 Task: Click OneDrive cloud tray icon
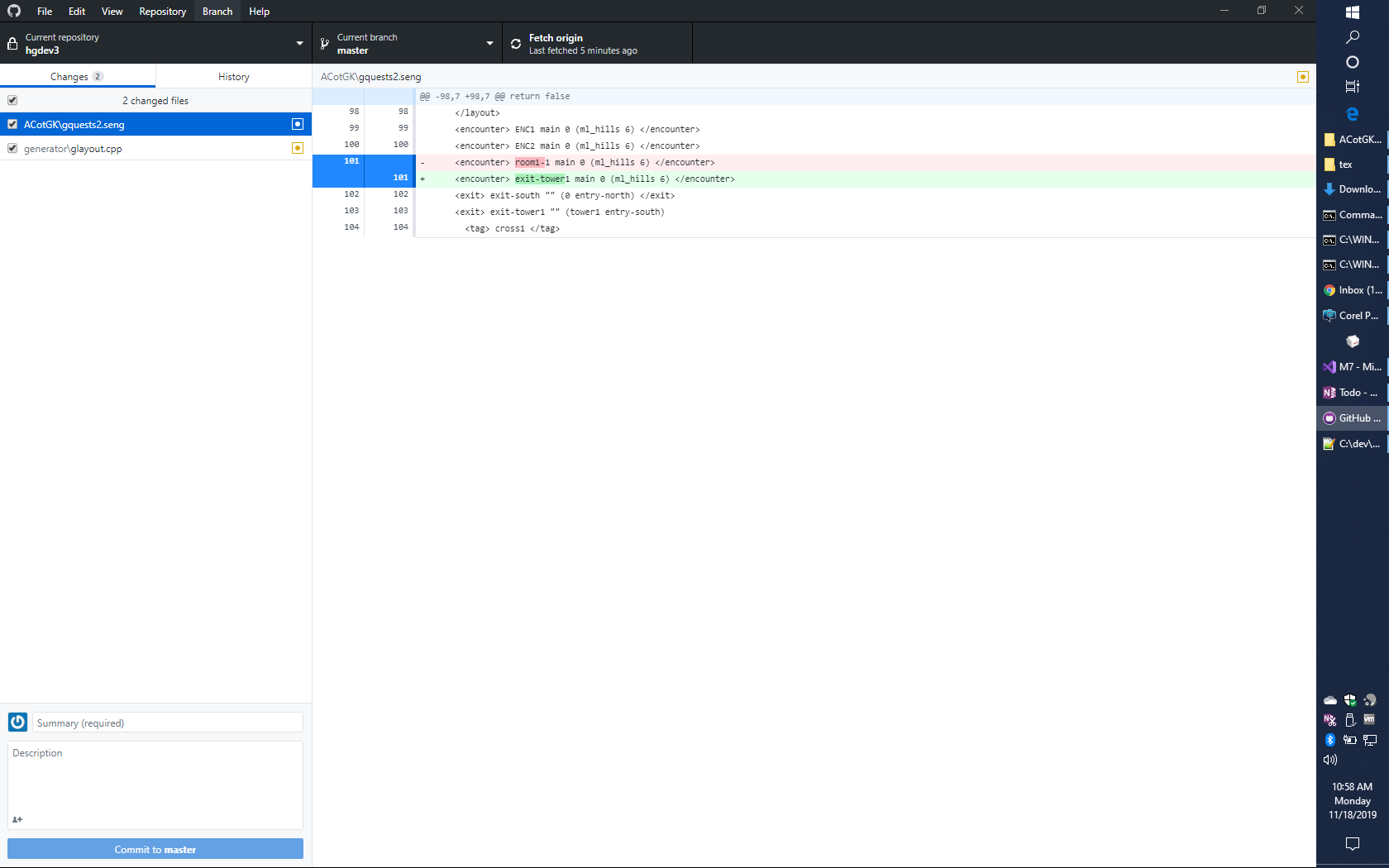(1330, 700)
